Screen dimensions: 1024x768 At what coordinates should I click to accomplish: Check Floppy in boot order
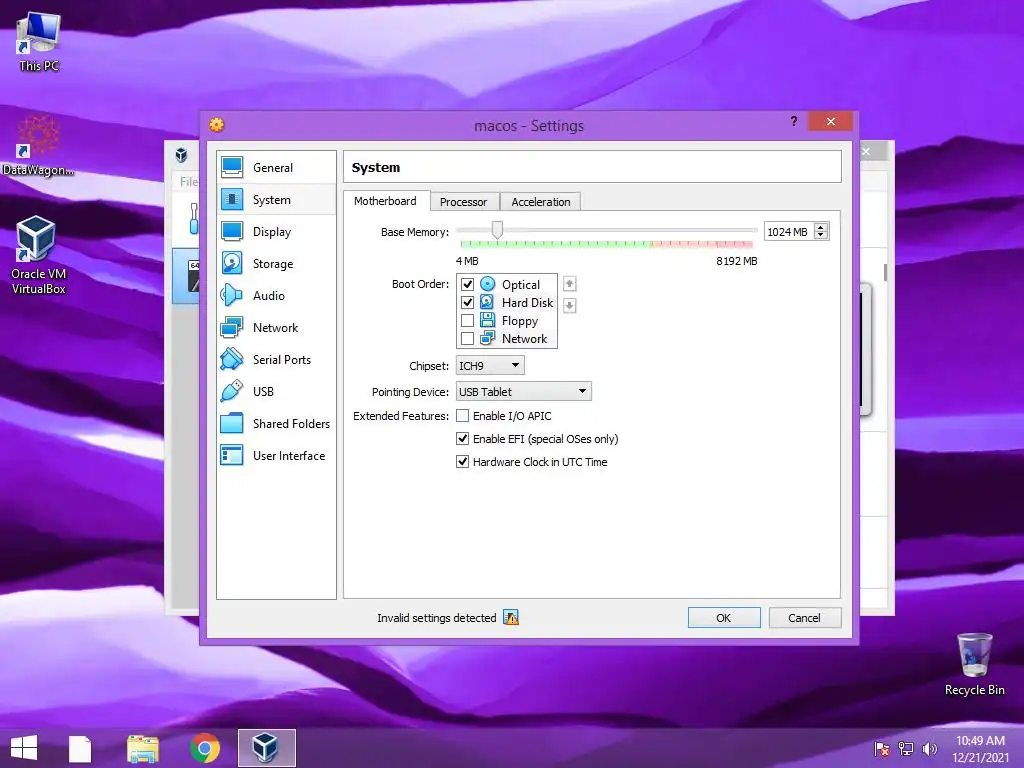pyautogui.click(x=467, y=321)
